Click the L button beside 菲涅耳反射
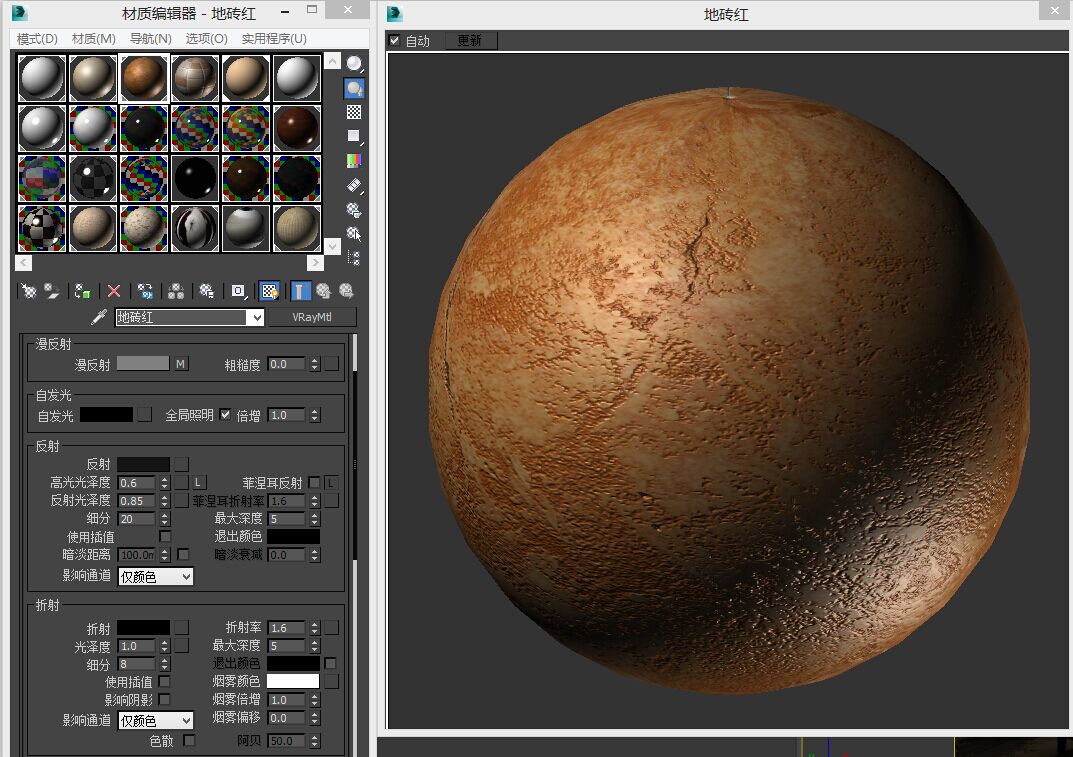 [x=331, y=483]
